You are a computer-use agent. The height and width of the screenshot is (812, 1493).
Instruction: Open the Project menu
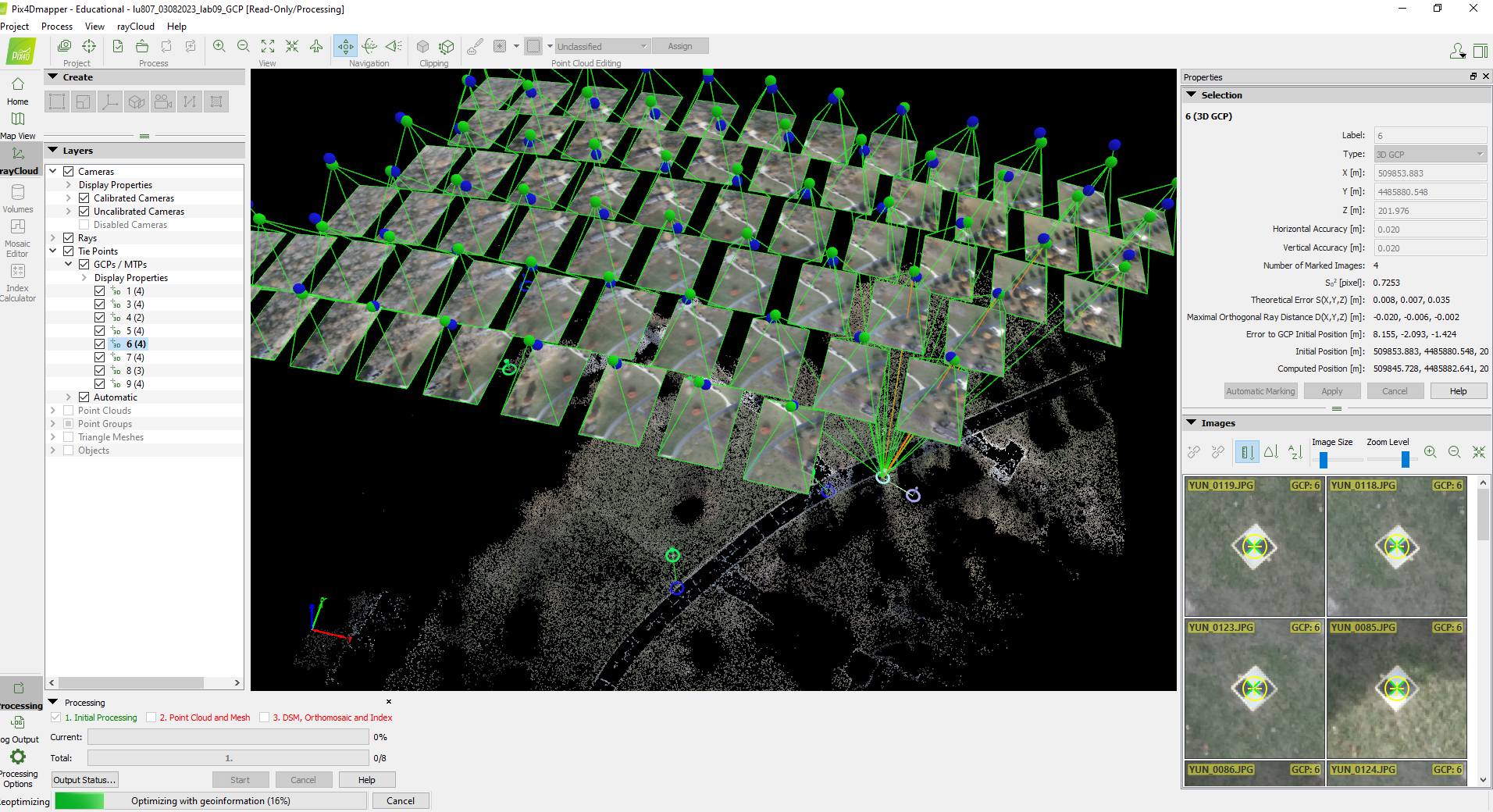coord(14,27)
